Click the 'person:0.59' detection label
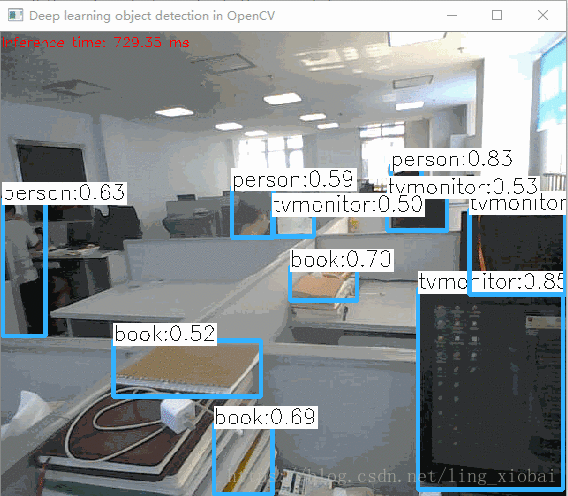The image size is (568, 496). point(293,180)
